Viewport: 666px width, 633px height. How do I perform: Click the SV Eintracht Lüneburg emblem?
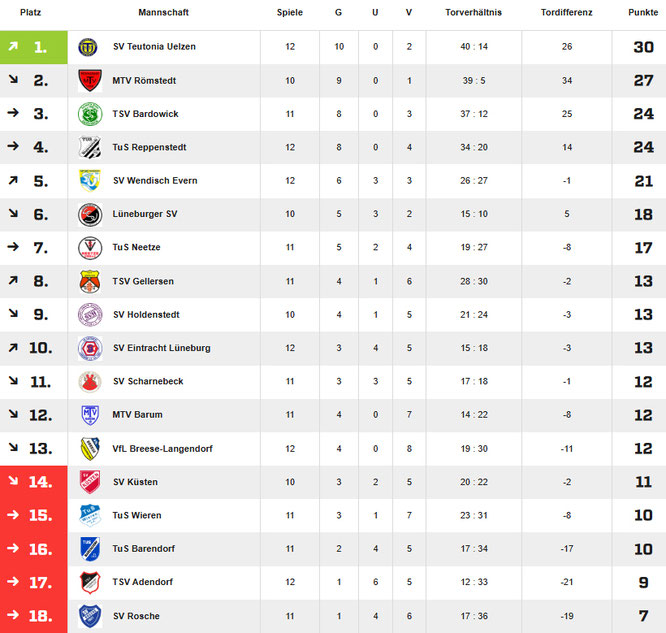90,348
